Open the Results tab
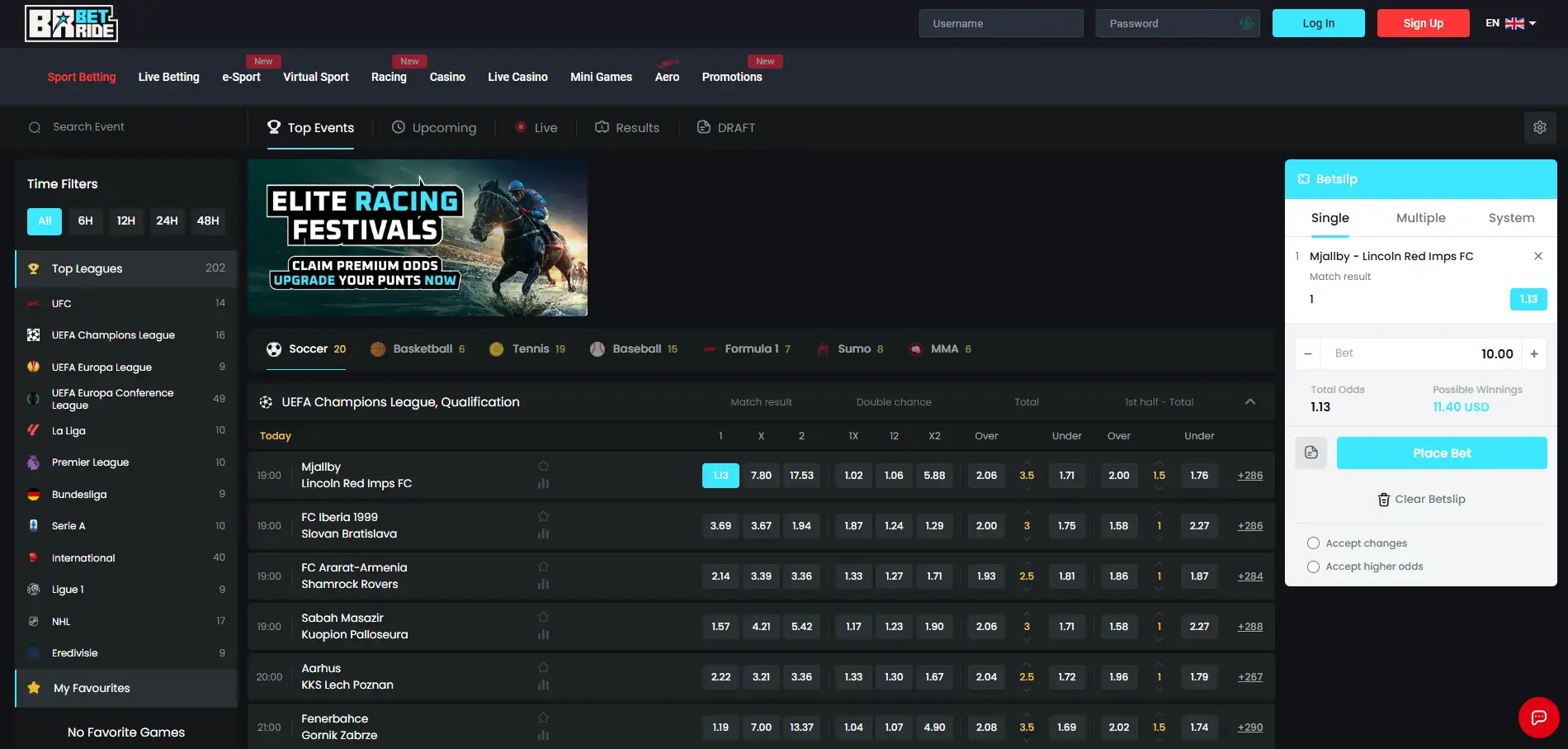This screenshot has height=749, width=1568. 627,128
